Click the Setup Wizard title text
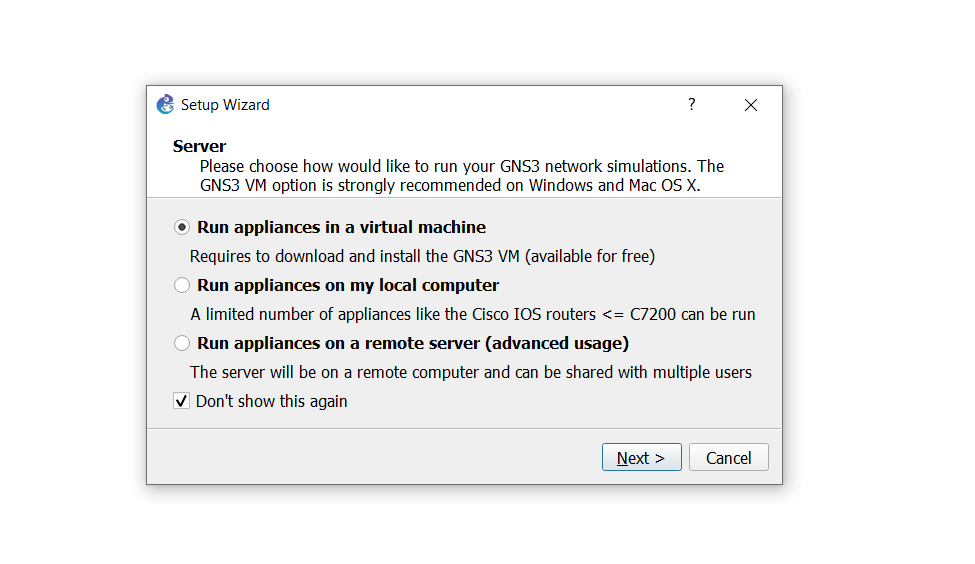 click(x=225, y=105)
